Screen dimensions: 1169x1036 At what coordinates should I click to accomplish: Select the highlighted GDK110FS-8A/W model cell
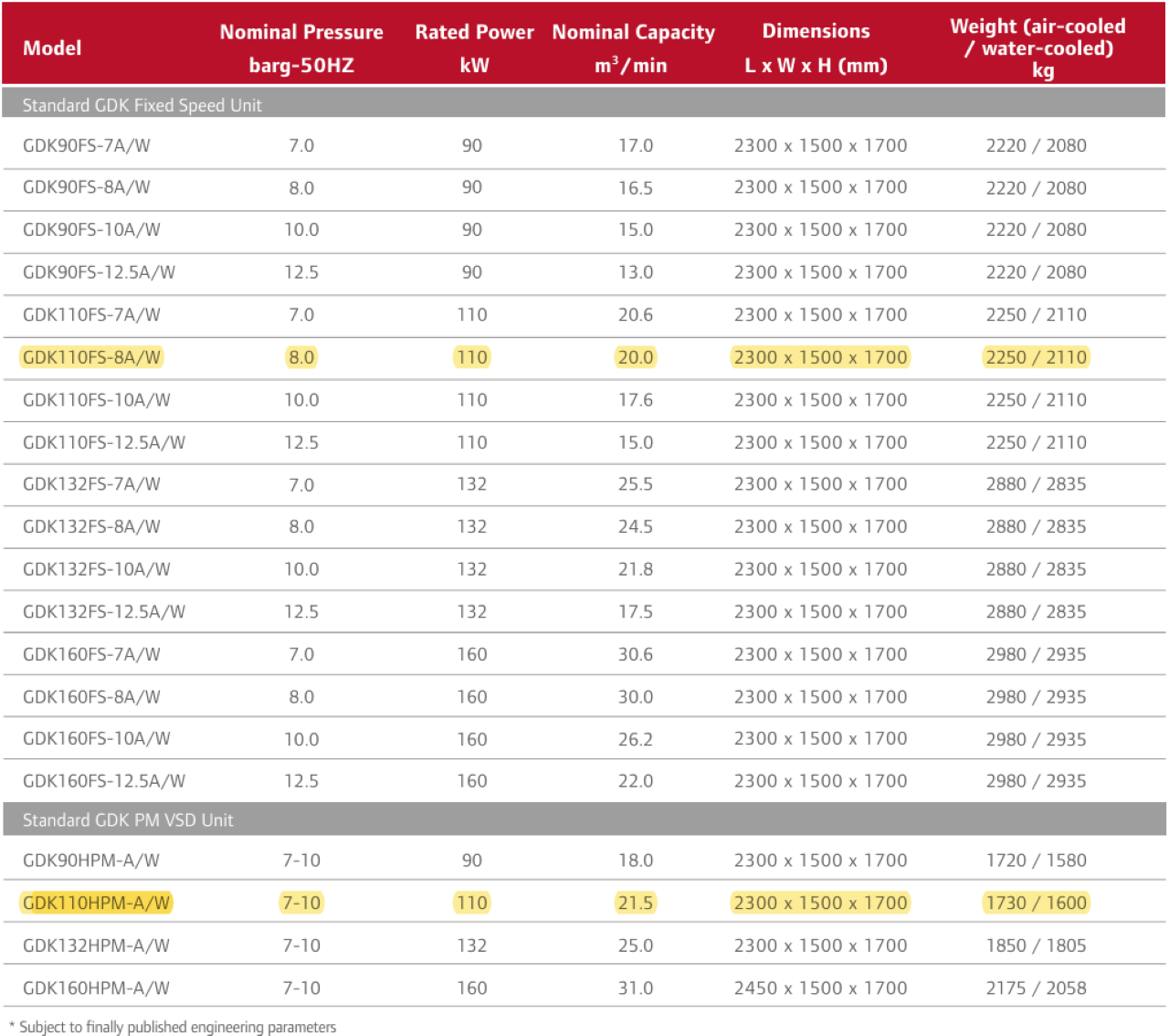[91, 357]
